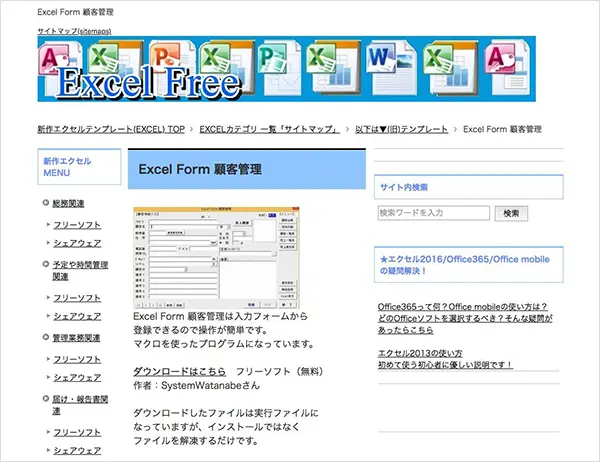Open 以下は▼(旧)テンプレート breadcrumb link
The height and width of the screenshot is (462, 600).
click(398, 129)
